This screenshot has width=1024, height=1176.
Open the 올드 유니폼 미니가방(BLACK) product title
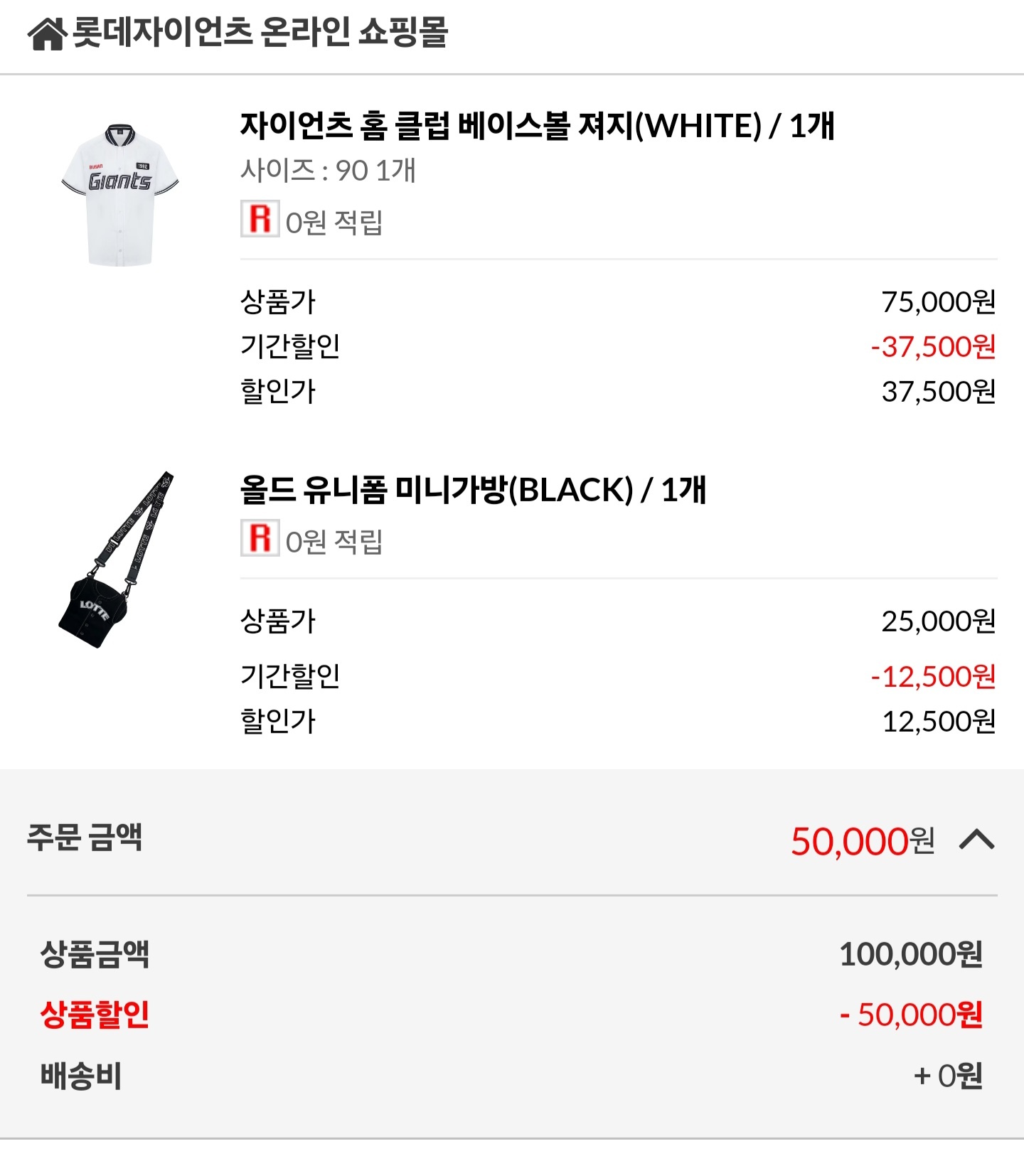click(x=473, y=490)
